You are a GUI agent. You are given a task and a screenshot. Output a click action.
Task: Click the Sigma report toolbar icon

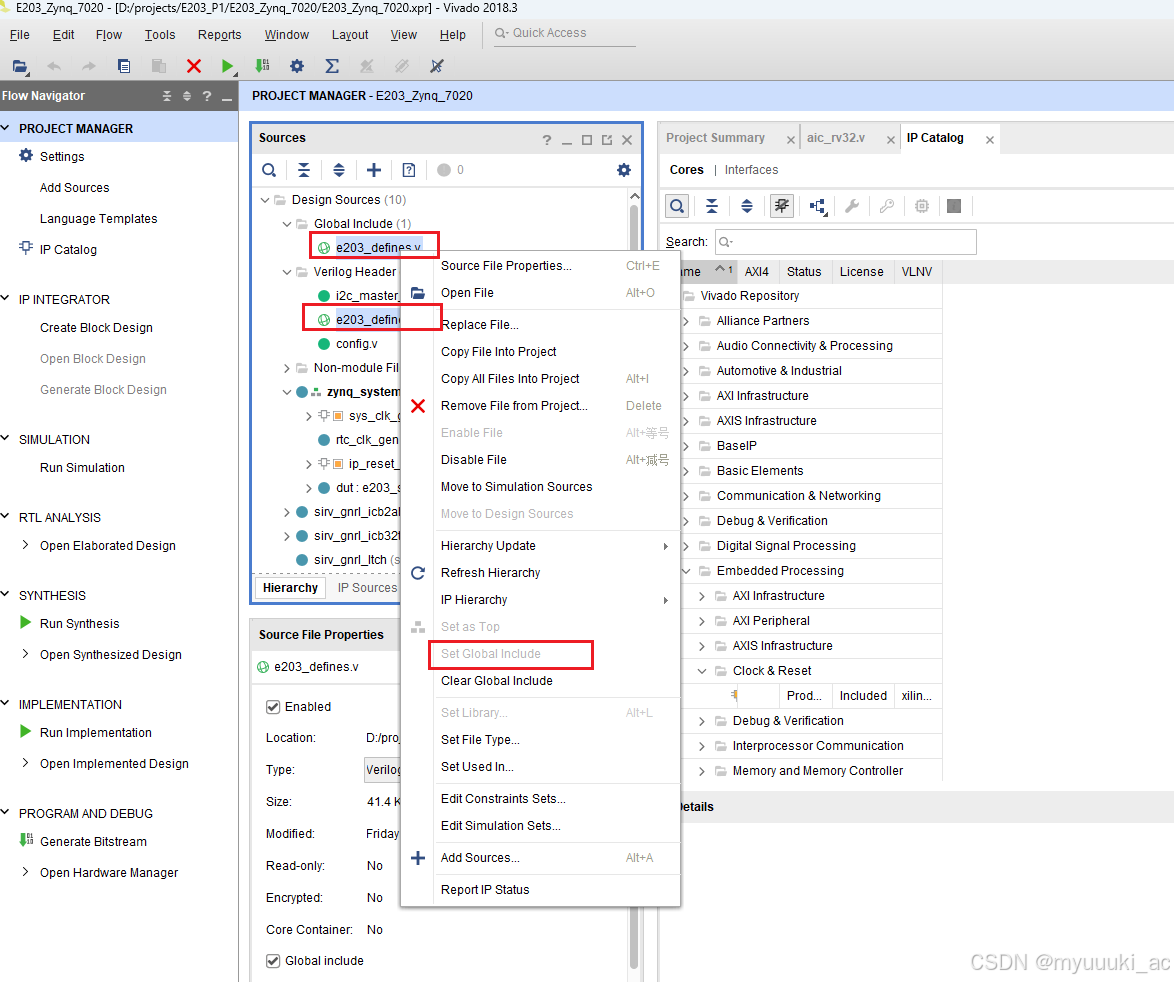point(332,66)
